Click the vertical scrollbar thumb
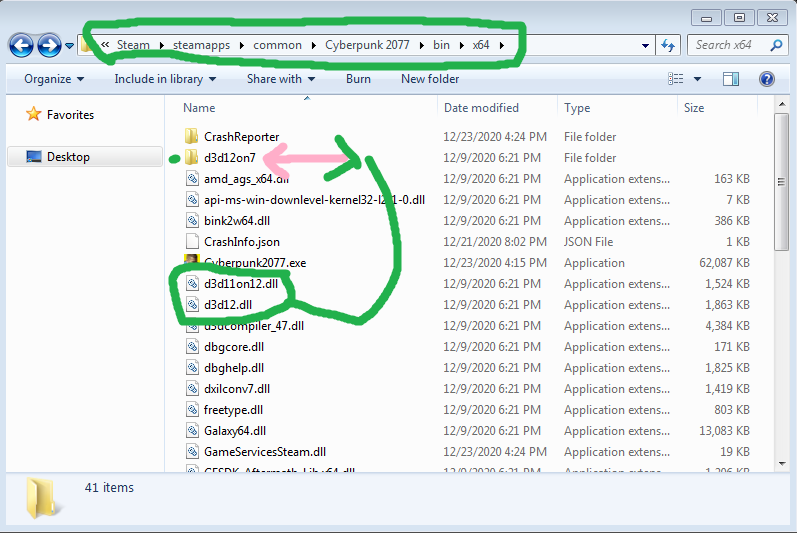797x533 pixels. (781, 182)
